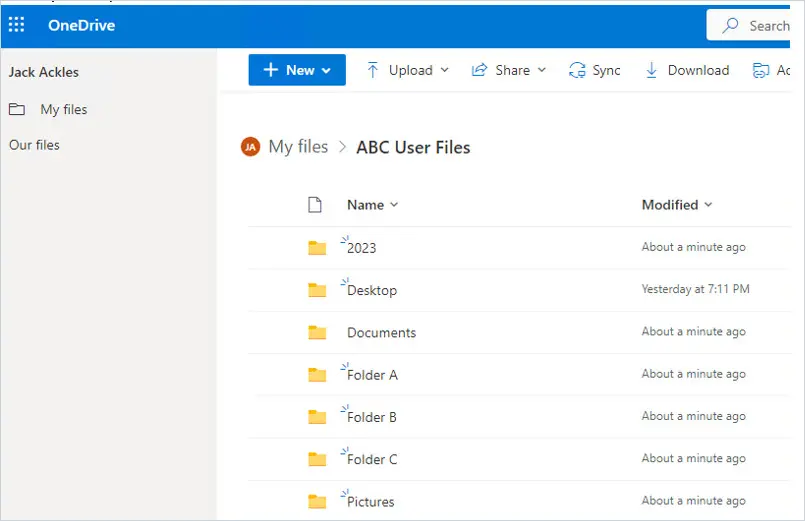Click Documents' 'About a minute ago' date
805x521 pixels.
[693, 332]
